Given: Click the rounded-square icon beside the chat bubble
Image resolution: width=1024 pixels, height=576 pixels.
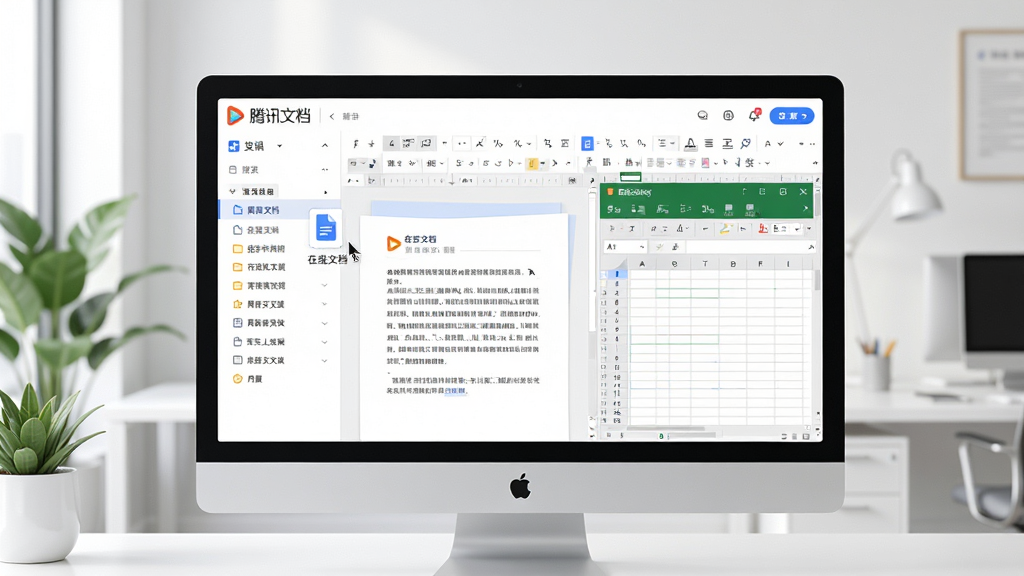Looking at the screenshot, I should [x=728, y=116].
